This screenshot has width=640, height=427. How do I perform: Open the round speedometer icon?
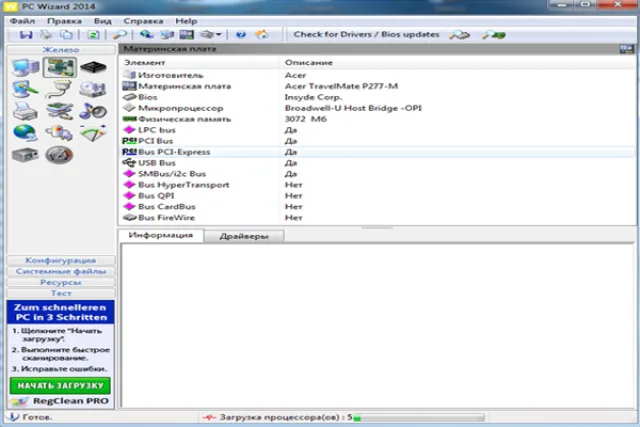pos(60,155)
